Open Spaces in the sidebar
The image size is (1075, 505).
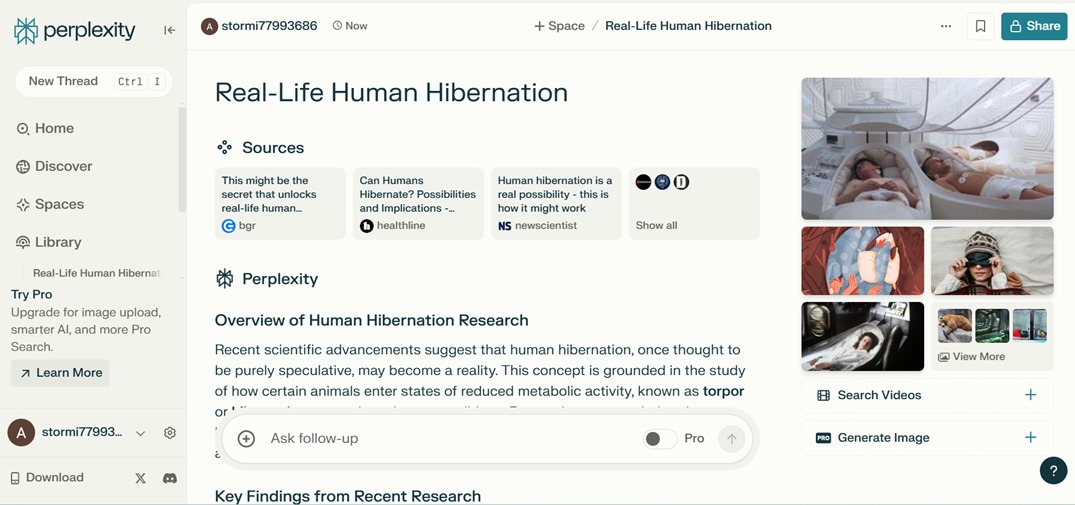pos(50,204)
